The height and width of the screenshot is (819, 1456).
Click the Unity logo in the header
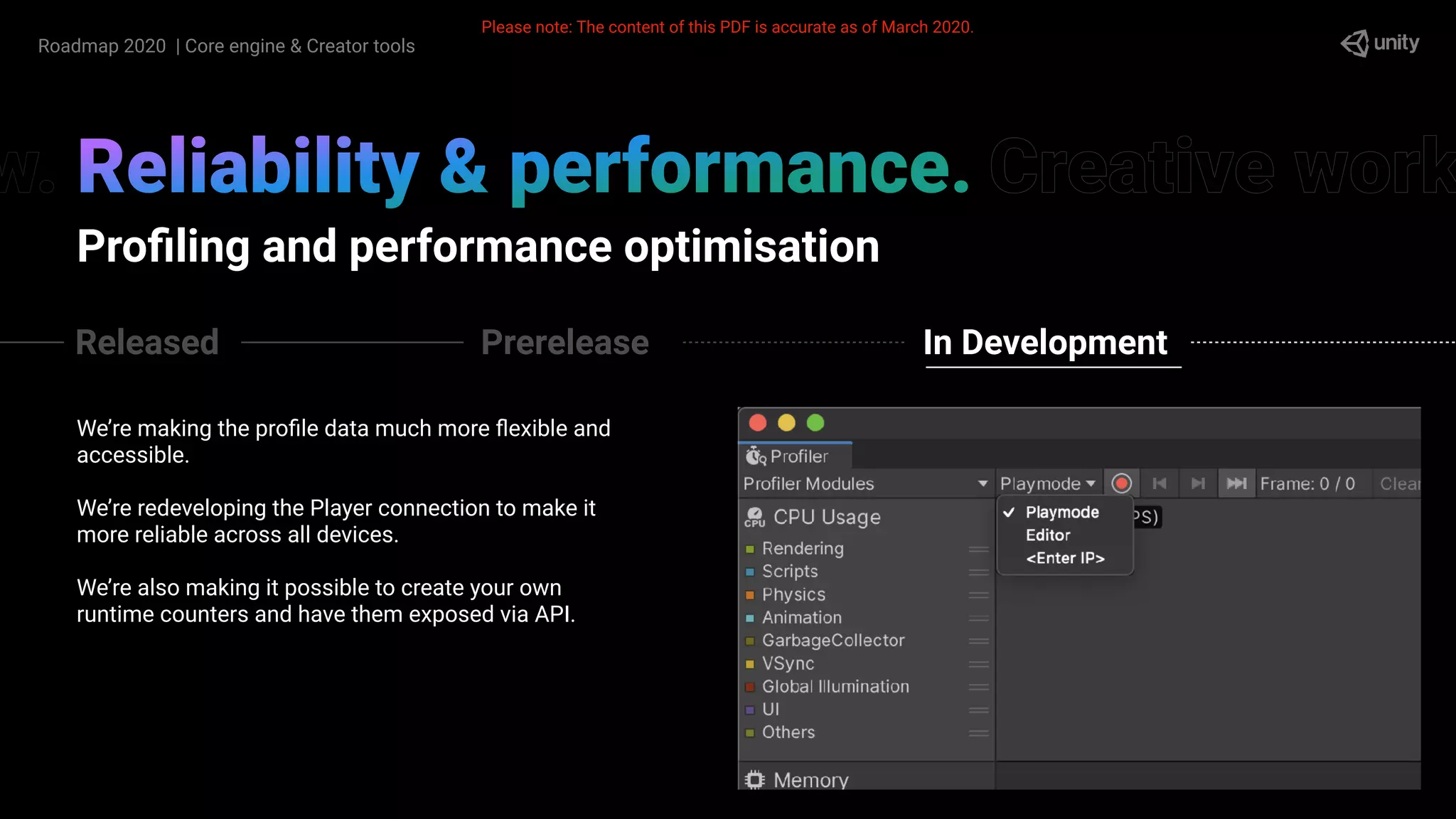[x=1380, y=43]
